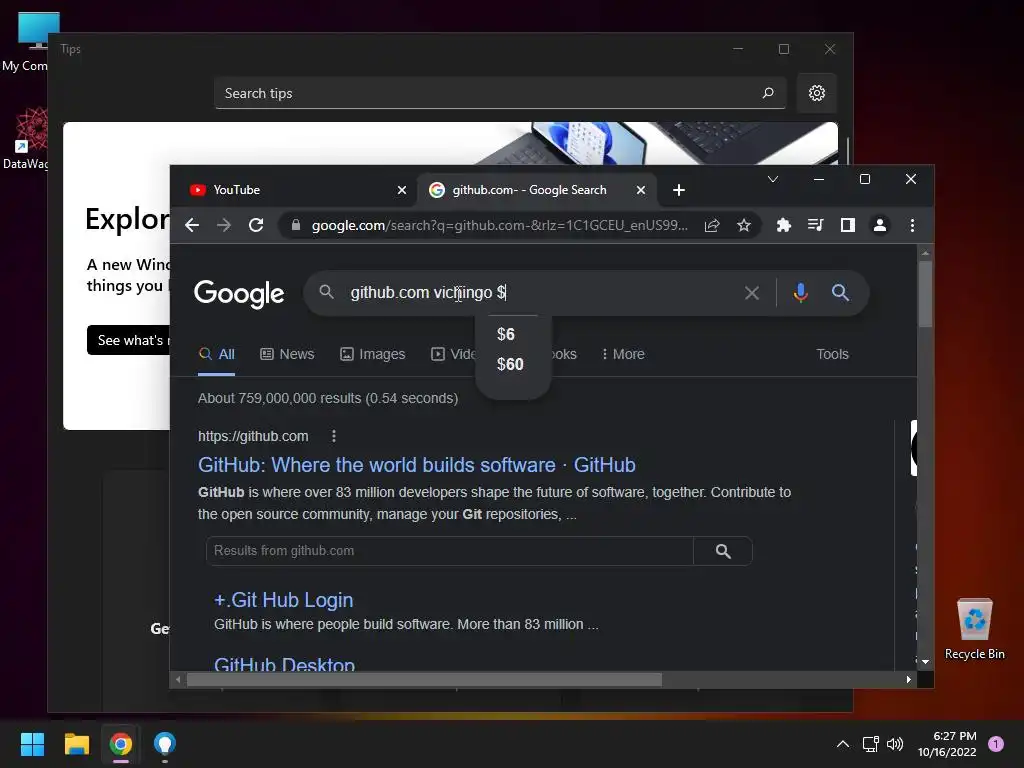Viewport: 1024px width, 768px height.
Task: Open the Windows Start menu
Action: pyautogui.click(x=32, y=744)
